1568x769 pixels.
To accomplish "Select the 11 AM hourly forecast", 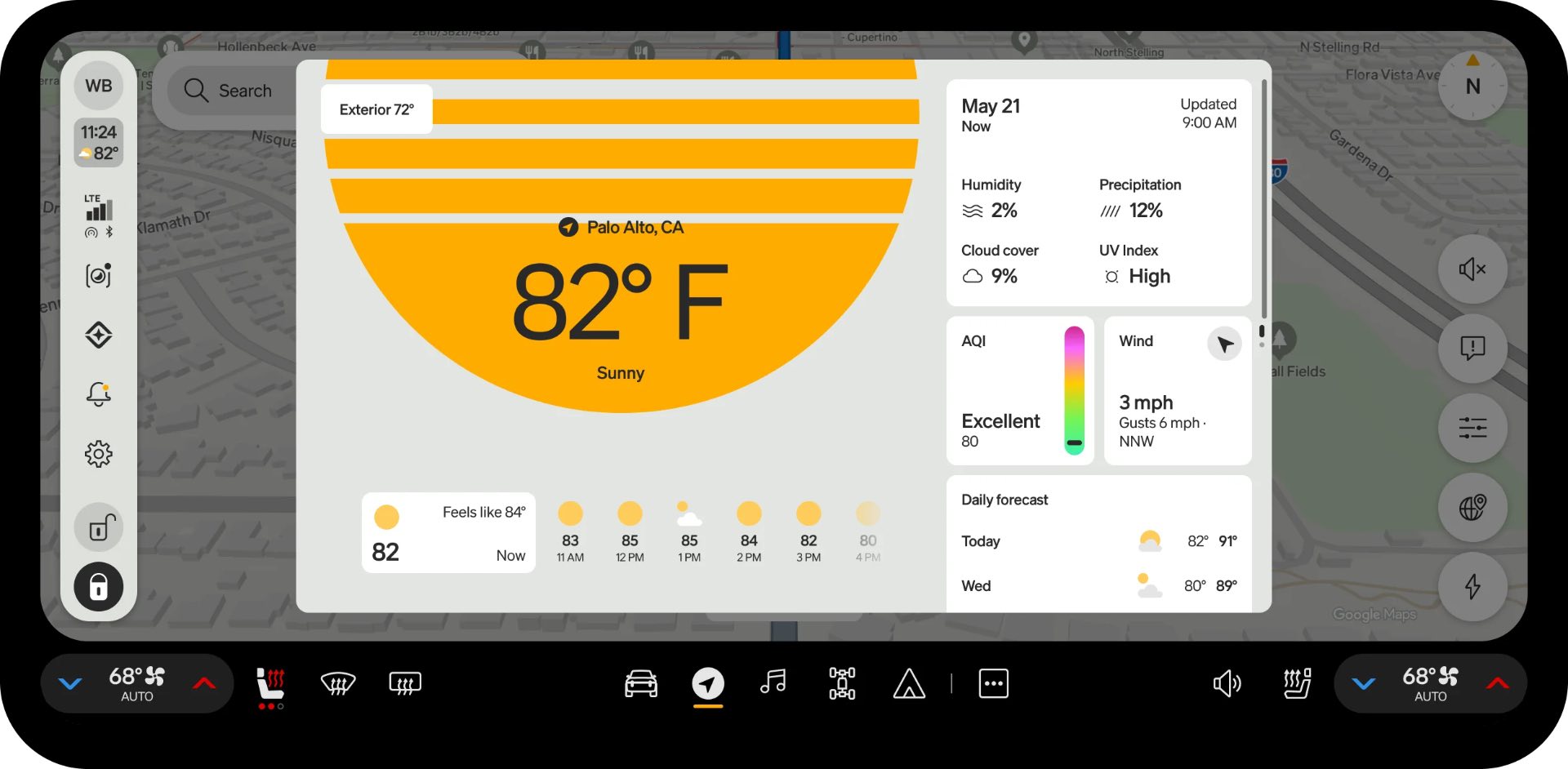I will tap(570, 532).
